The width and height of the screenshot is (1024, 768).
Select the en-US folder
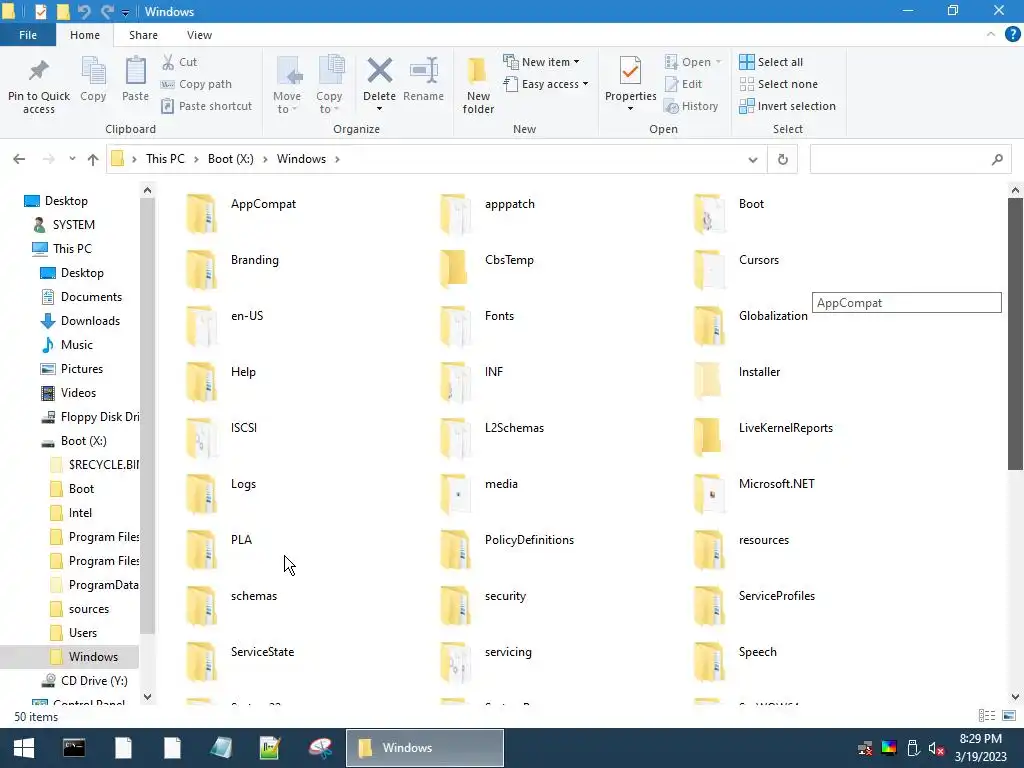[225, 325]
